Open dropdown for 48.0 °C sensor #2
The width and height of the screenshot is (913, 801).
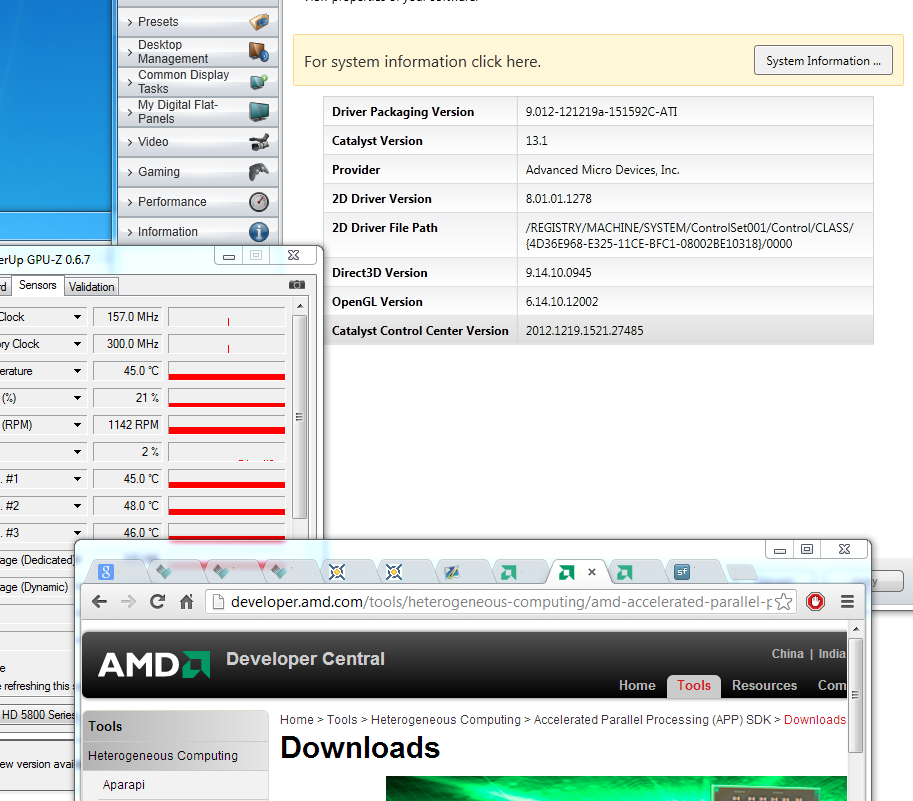(77, 506)
